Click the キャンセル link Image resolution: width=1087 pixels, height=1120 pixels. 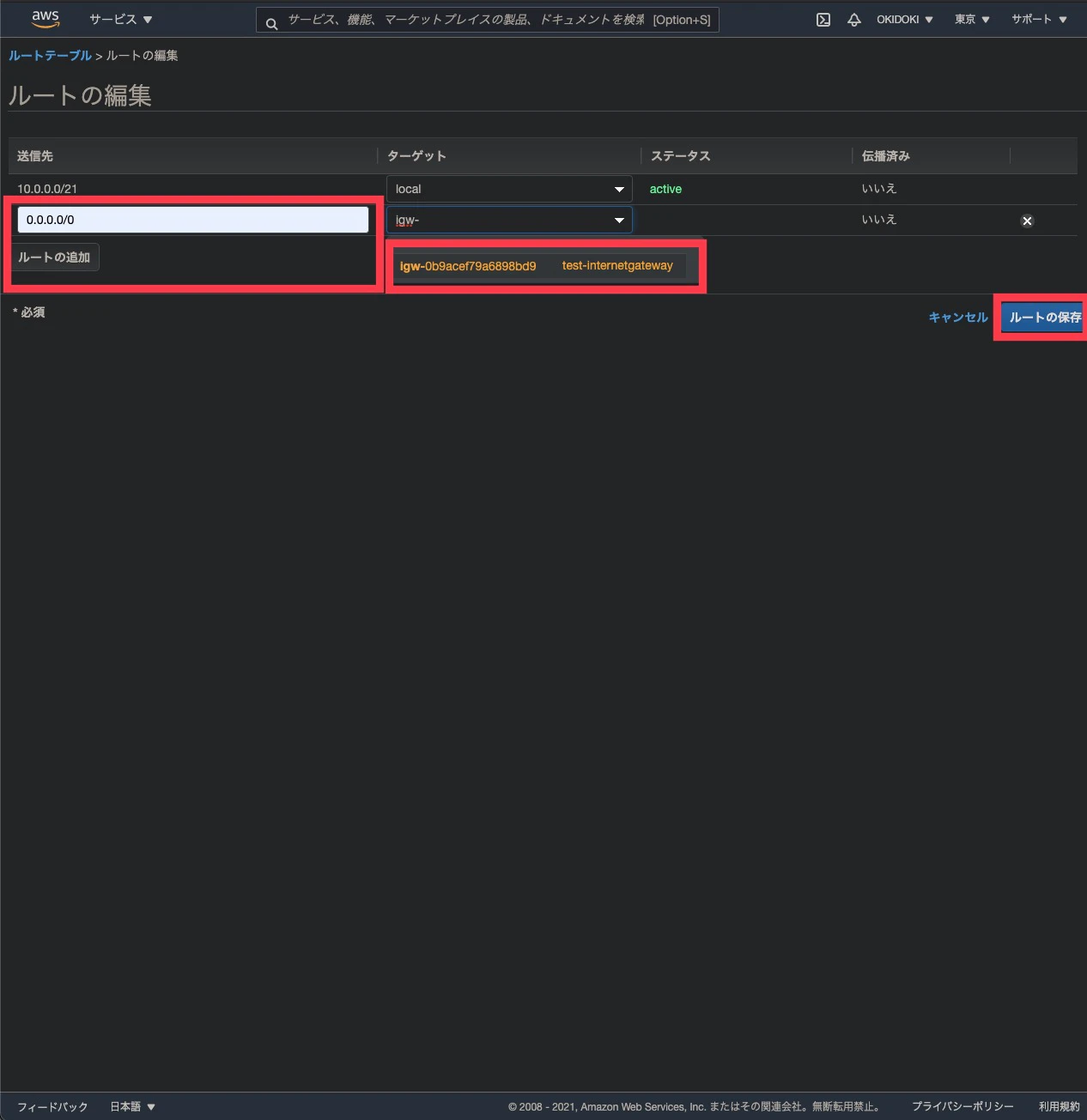pyautogui.click(x=958, y=317)
